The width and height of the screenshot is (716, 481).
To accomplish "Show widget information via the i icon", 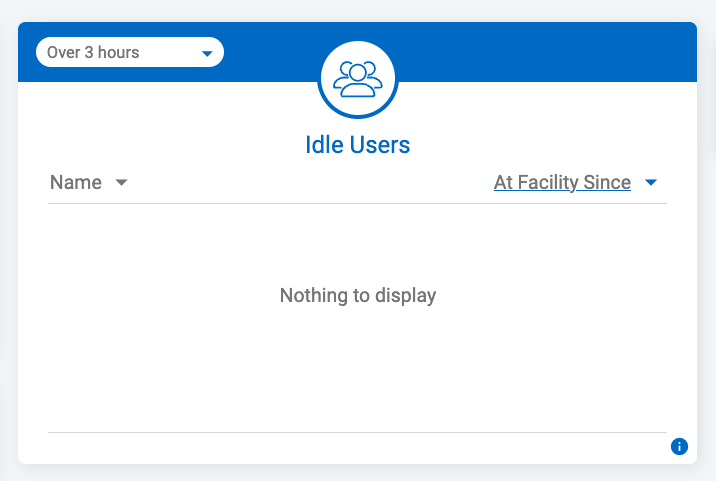I will coord(679,446).
